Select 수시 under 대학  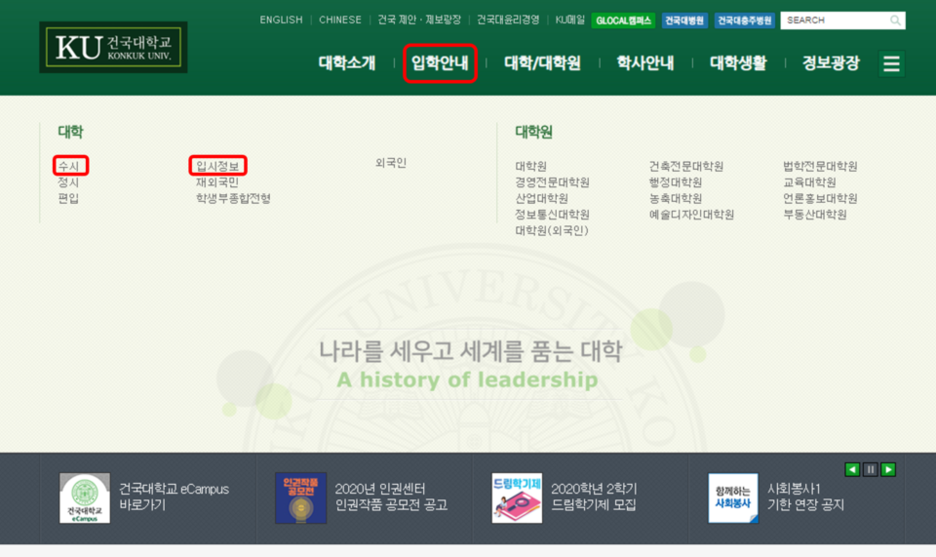(69, 166)
